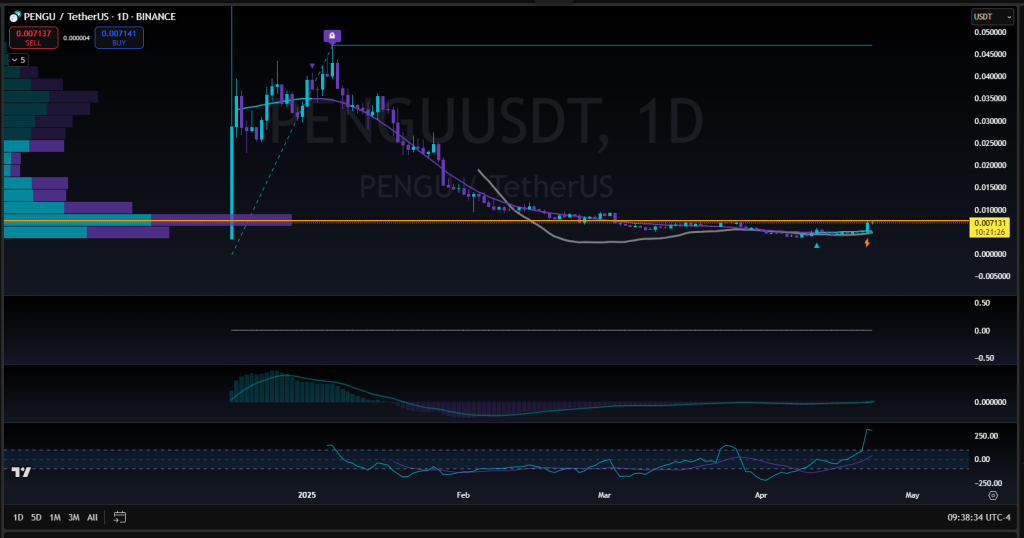This screenshot has width=1024, height=538.
Task: Click the longest volume profile bar
Action: pyautogui.click(x=148, y=220)
